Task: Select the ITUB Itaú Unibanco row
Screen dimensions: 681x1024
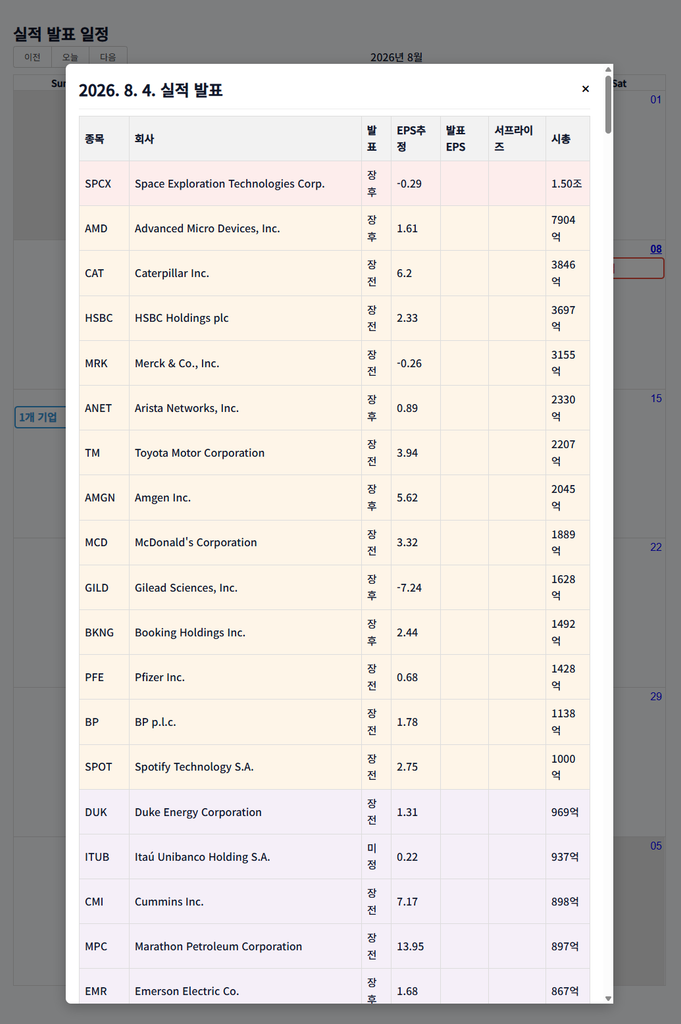Action: tap(334, 857)
